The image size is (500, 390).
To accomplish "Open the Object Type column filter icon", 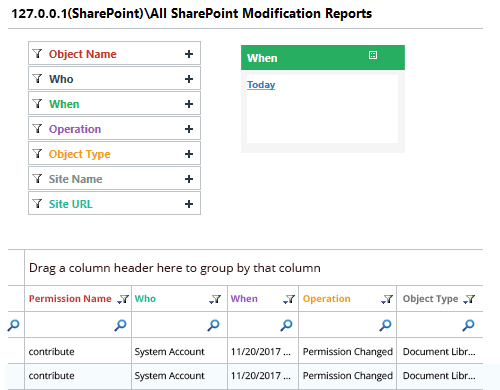I will coord(469,299).
